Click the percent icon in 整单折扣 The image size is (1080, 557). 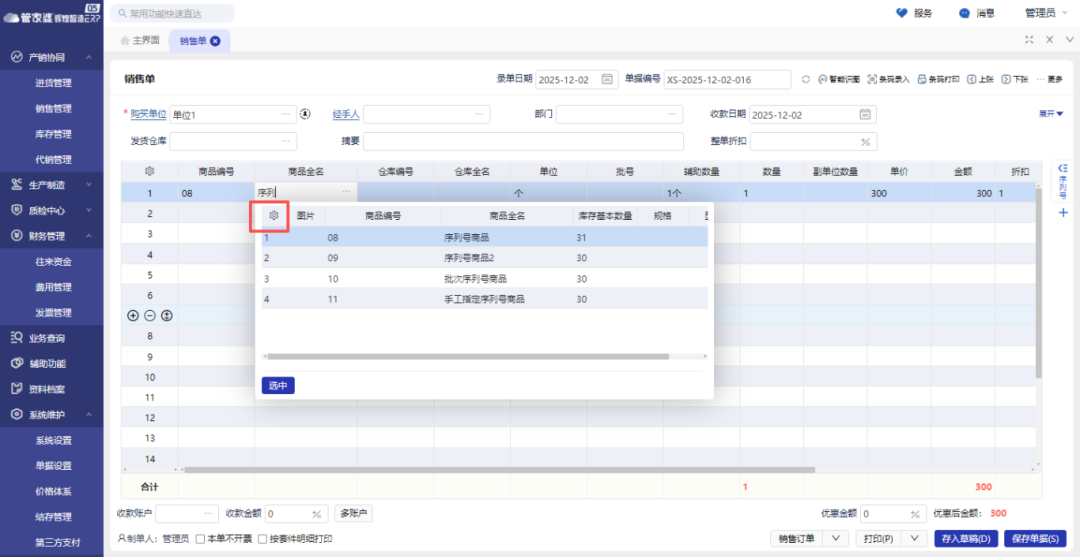tap(866, 142)
